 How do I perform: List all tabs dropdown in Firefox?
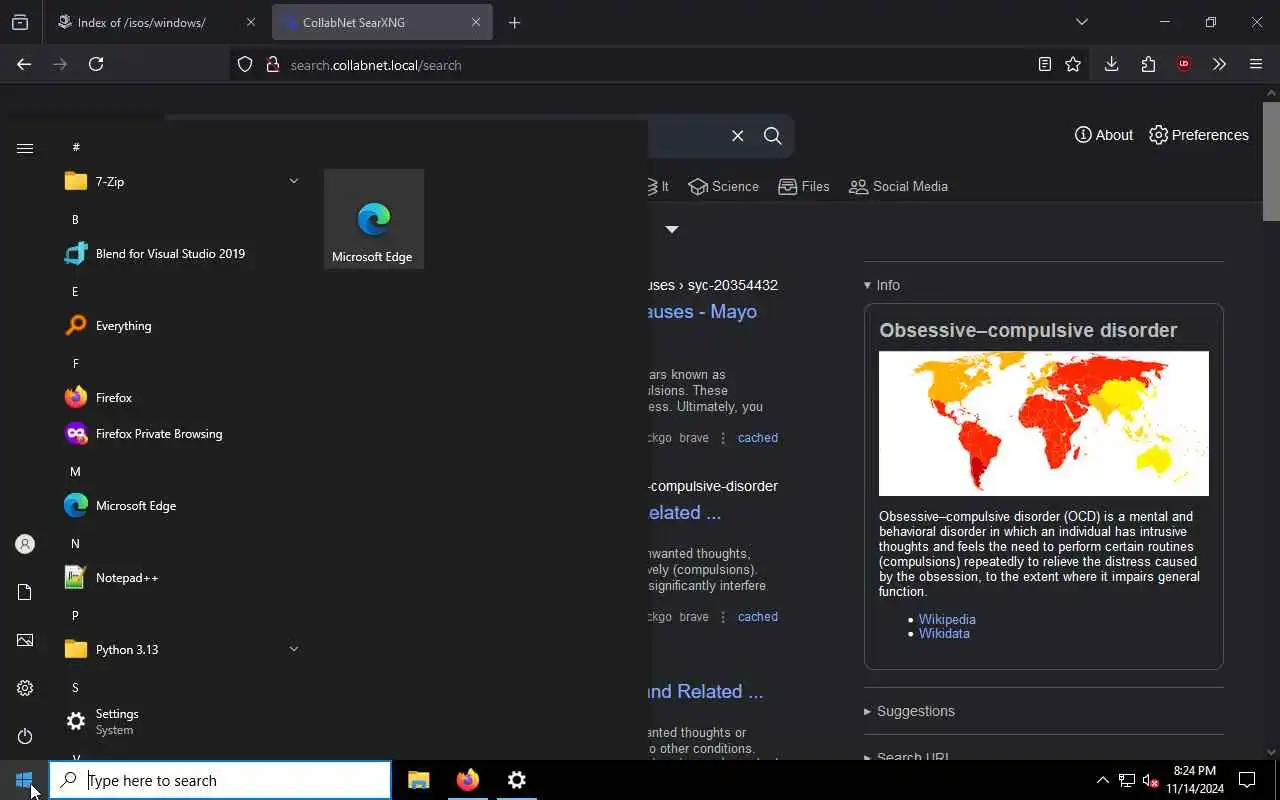pos(1081,22)
